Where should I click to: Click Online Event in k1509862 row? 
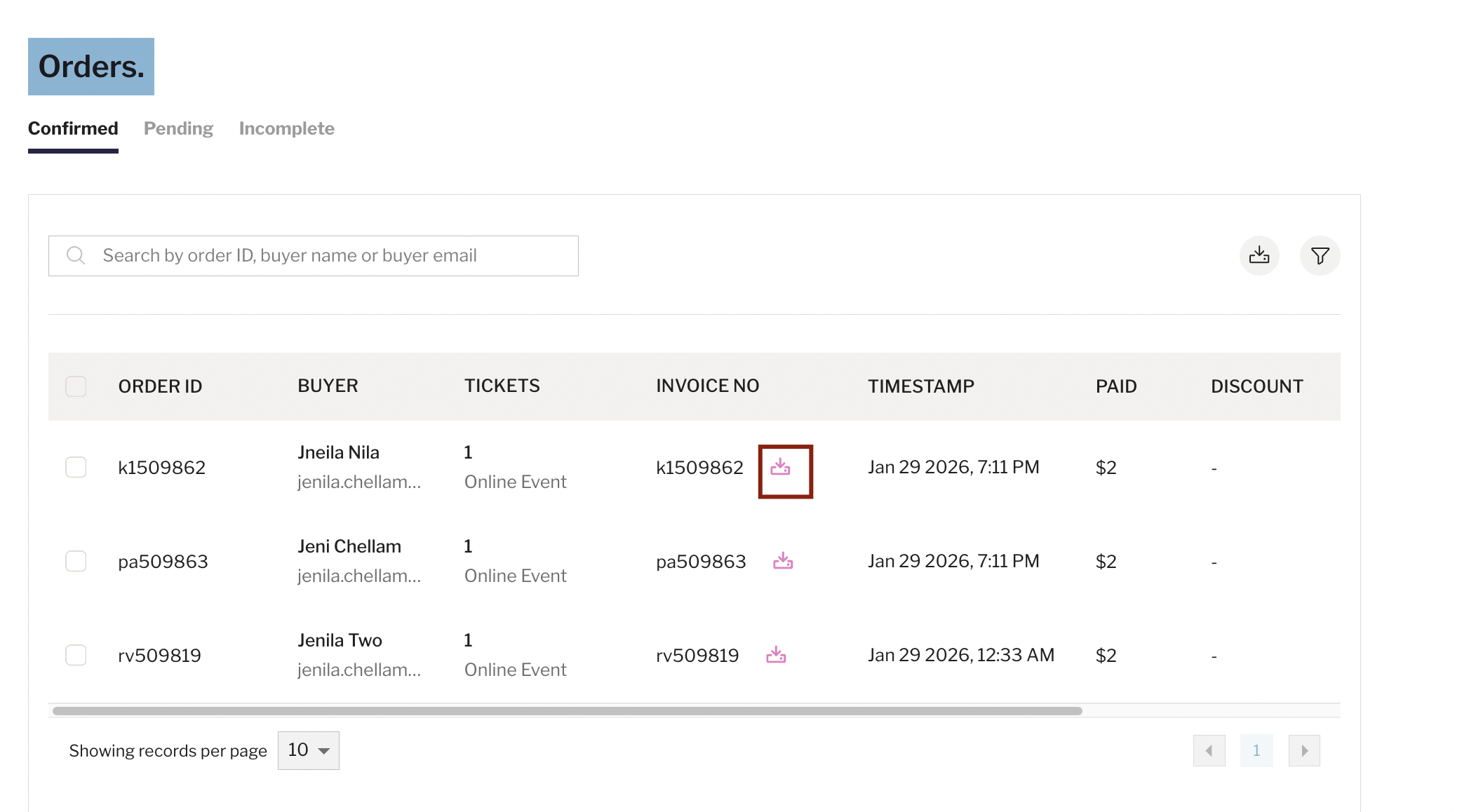515,482
